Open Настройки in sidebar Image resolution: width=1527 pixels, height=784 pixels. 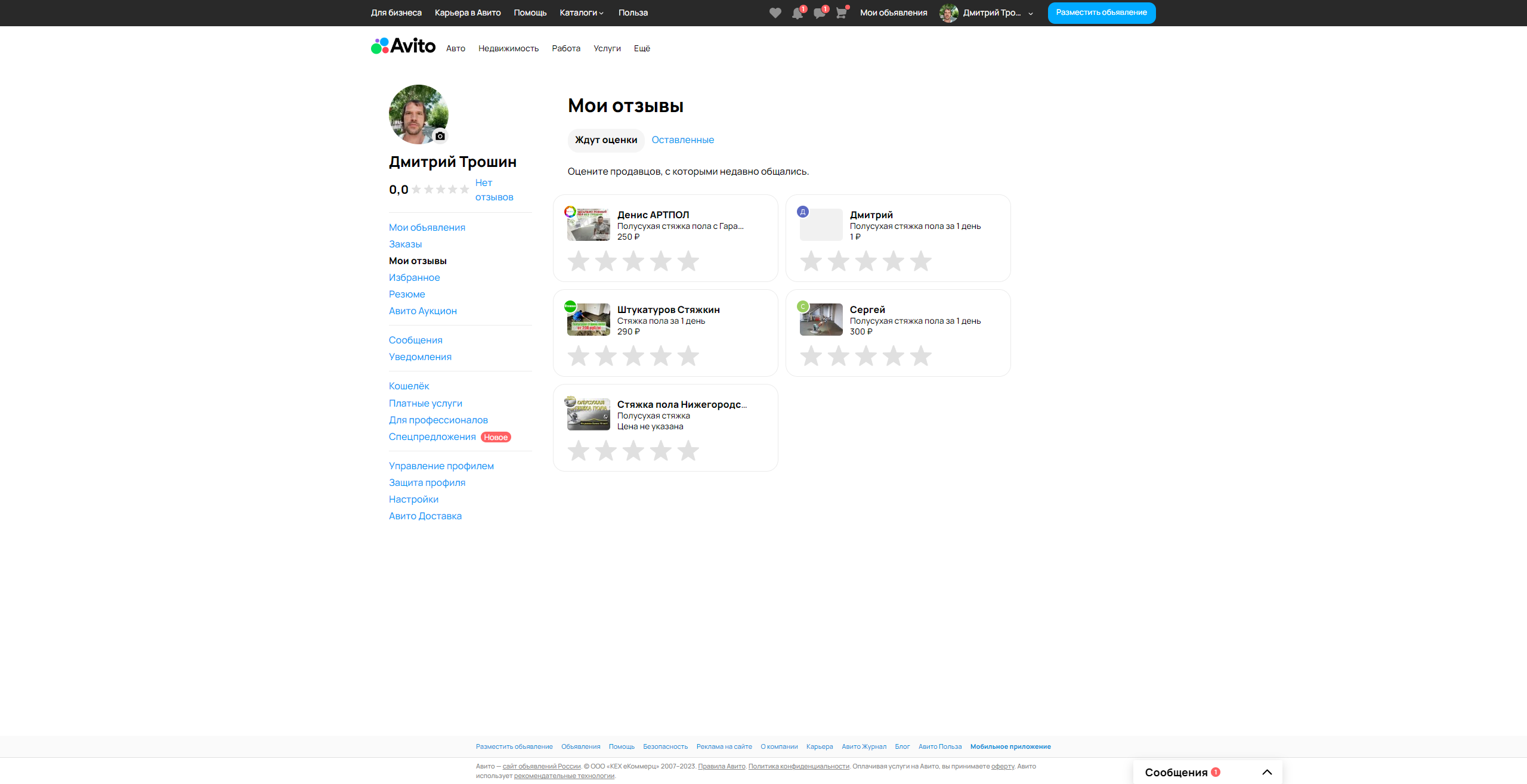(413, 500)
